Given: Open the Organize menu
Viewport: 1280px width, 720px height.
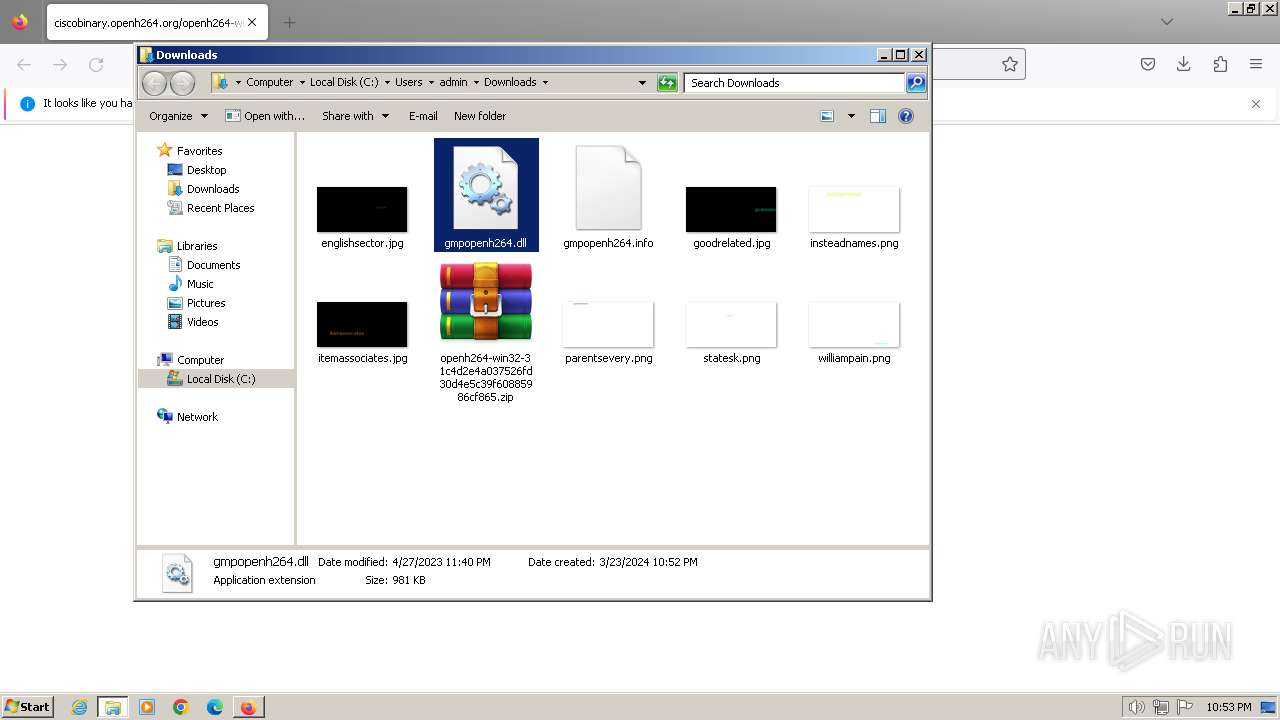Looking at the screenshot, I should [x=178, y=116].
